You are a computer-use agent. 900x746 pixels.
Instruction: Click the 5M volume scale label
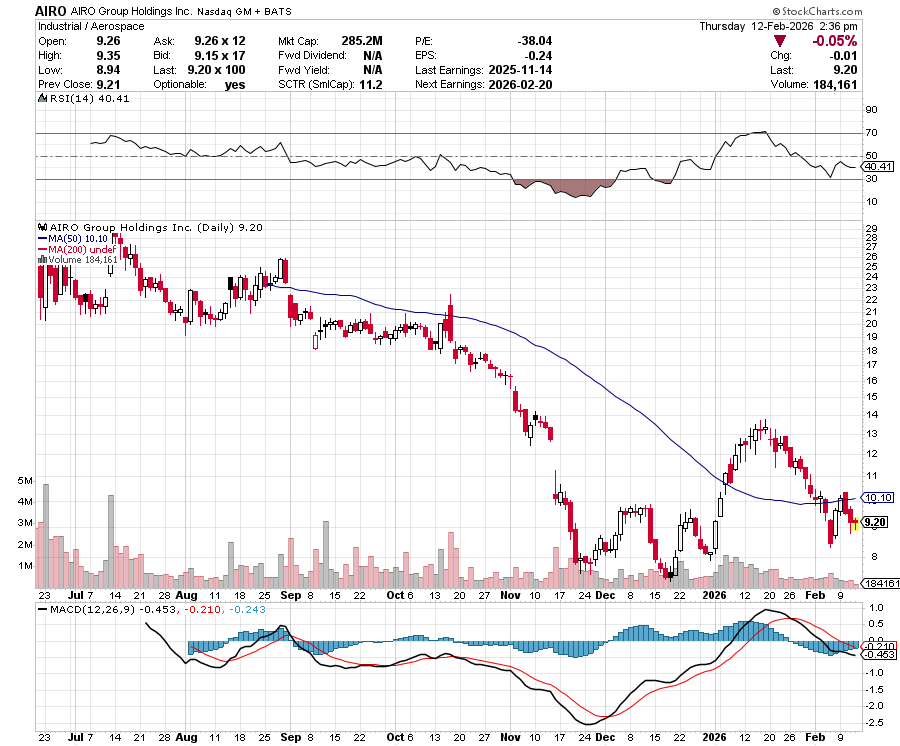25,480
